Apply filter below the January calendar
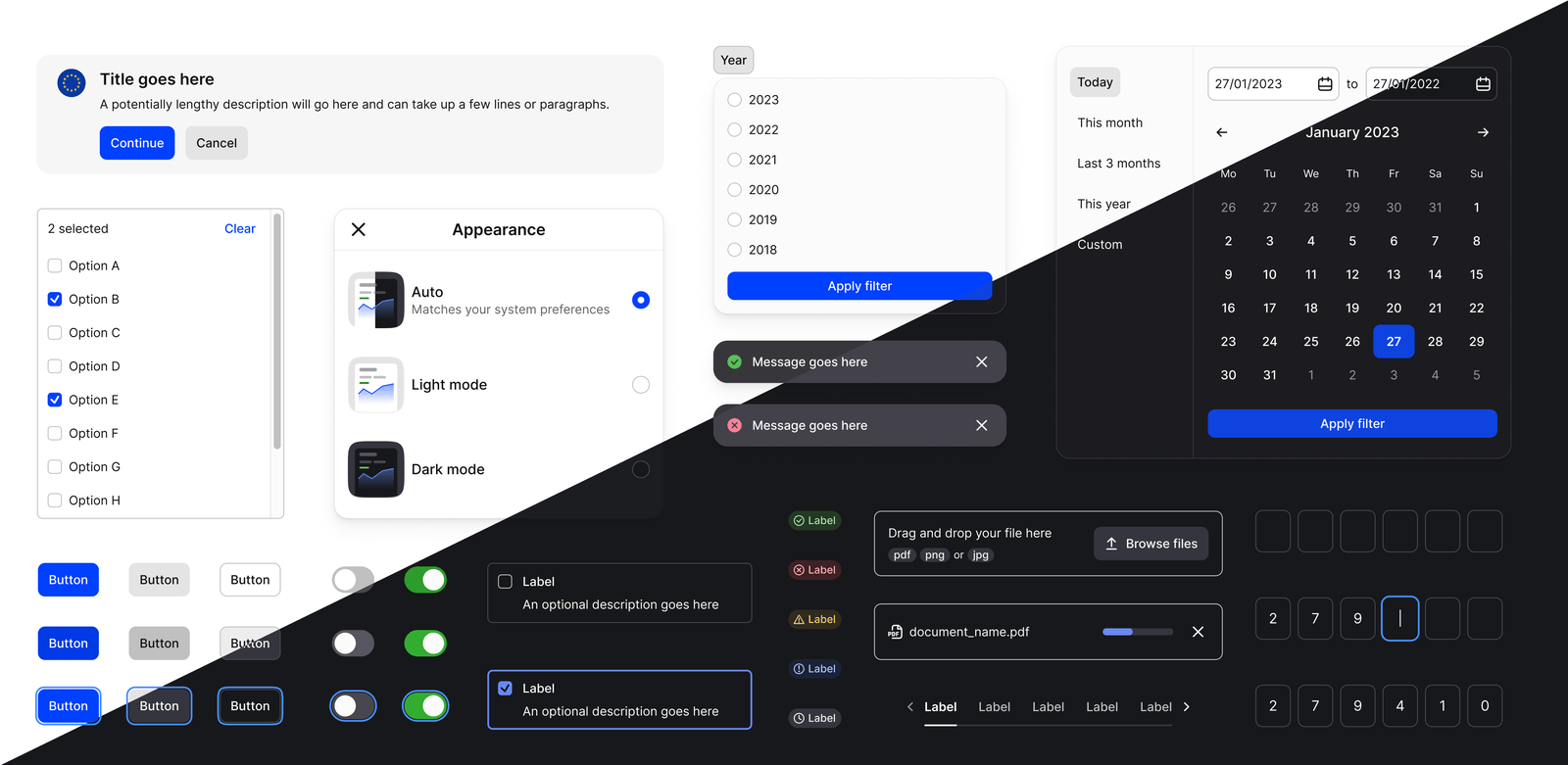Image resolution: width=1568 pixels, height=765 pixels. pyautogui.click(x=1352, y=424)
